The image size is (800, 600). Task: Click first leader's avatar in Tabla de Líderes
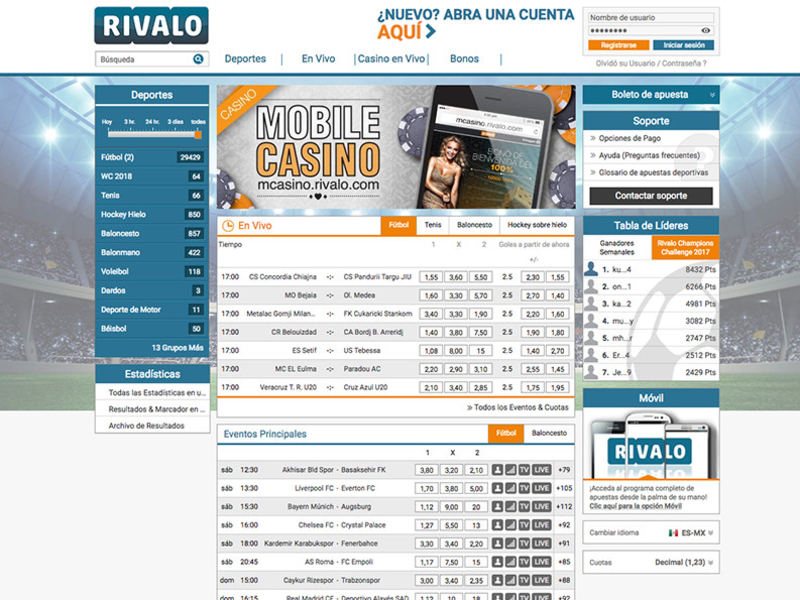coord(592,270)
